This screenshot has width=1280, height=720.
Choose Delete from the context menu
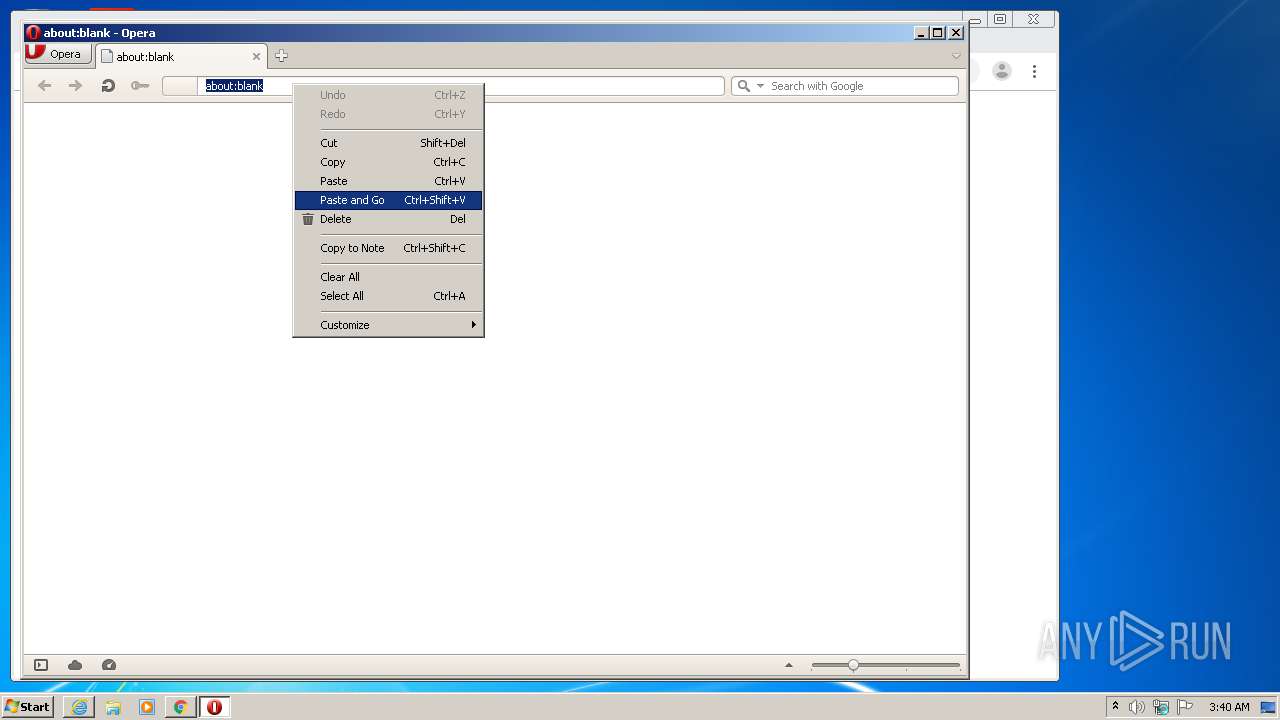pos(388,219)
